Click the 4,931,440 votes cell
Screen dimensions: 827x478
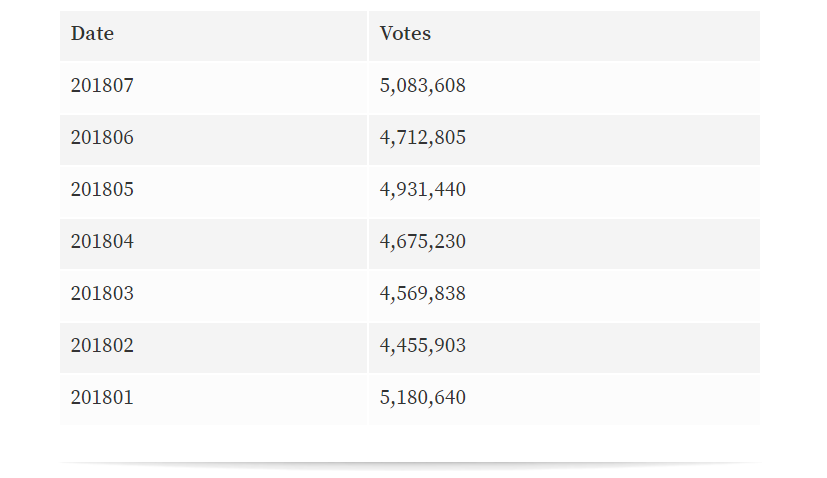coord(423,190)
